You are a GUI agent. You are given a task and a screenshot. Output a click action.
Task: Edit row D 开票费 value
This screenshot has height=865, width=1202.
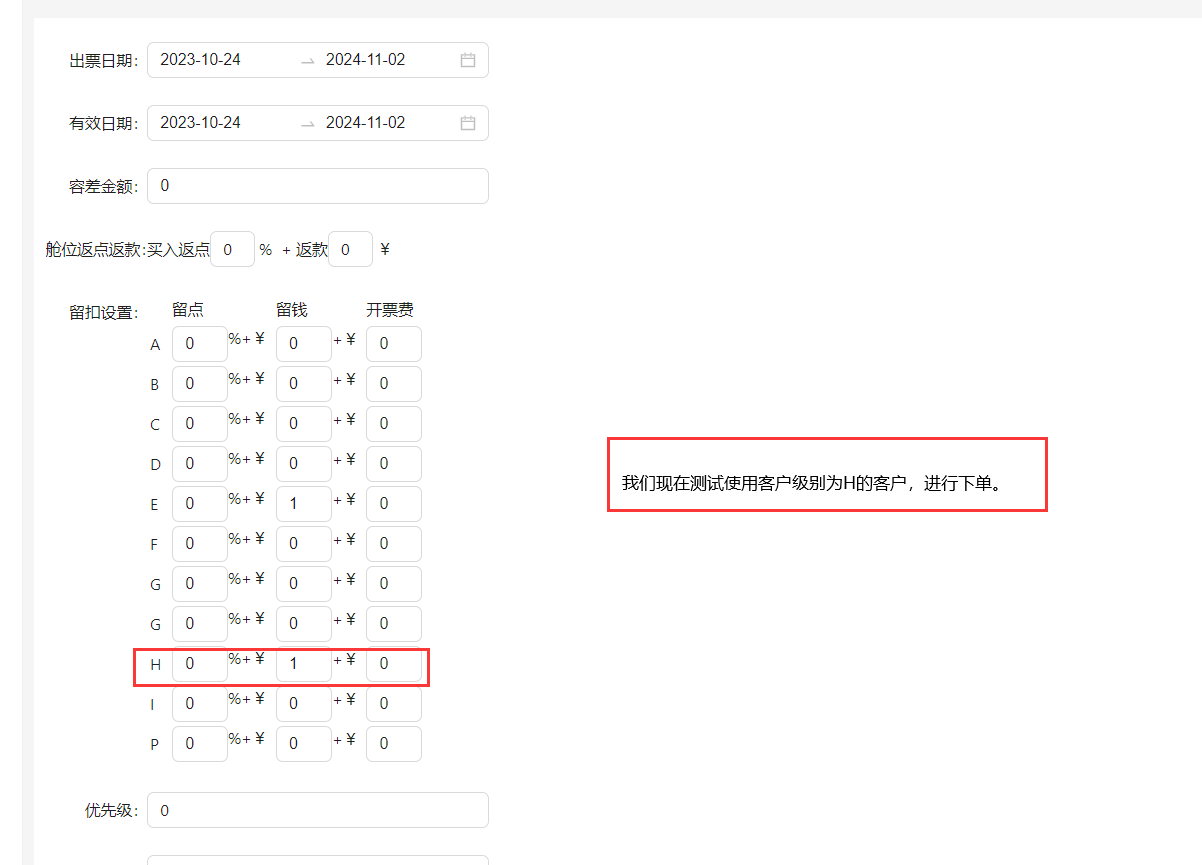tap(394, 464)
